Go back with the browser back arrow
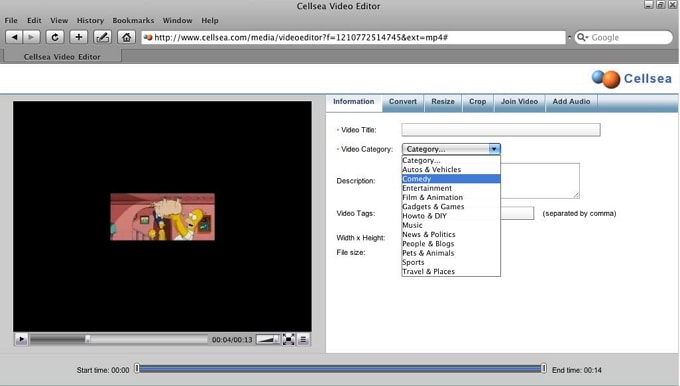This screenshot has height=386, width=680. 14,37
